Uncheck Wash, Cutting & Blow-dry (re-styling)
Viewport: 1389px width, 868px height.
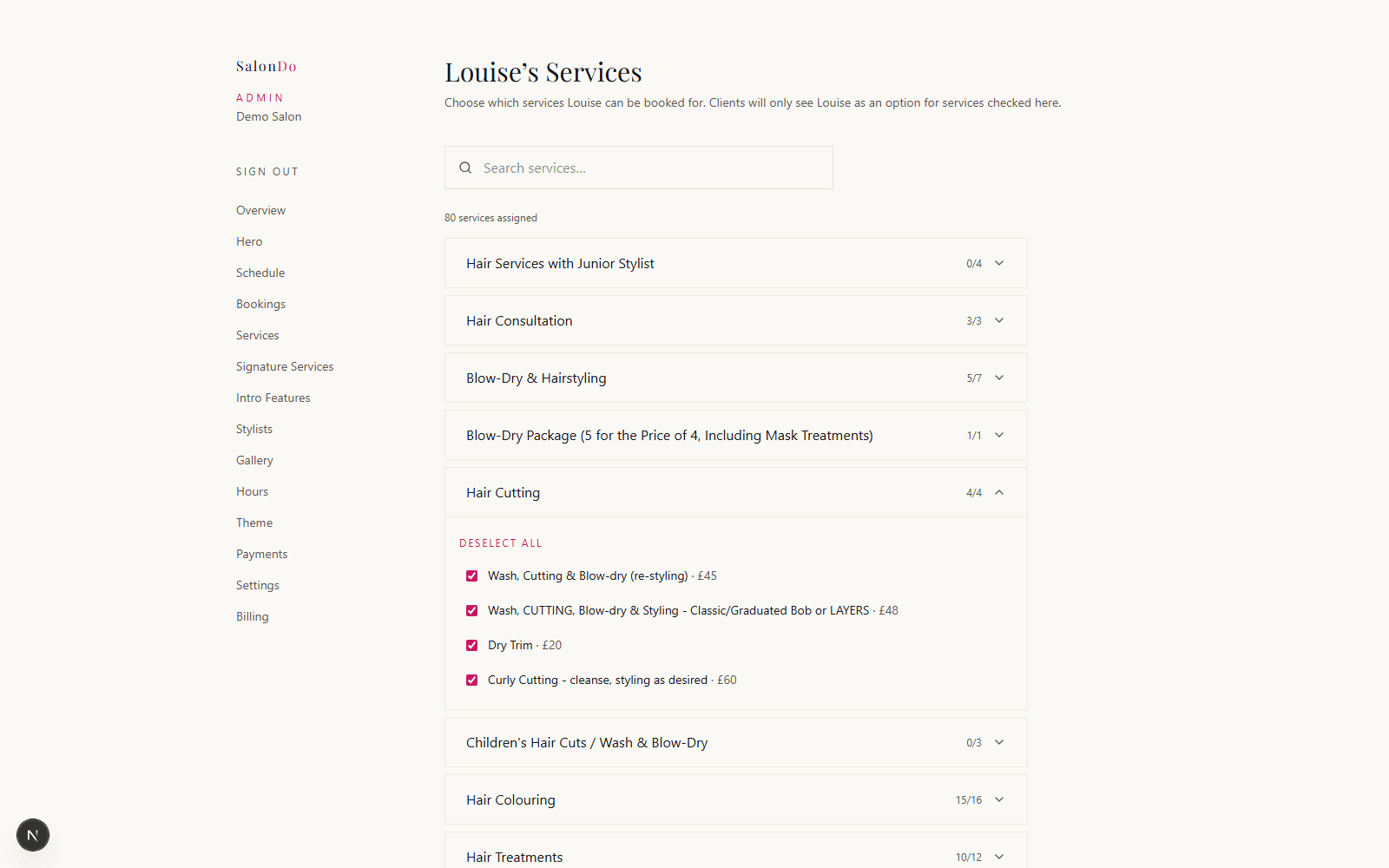tap(471, 575)
